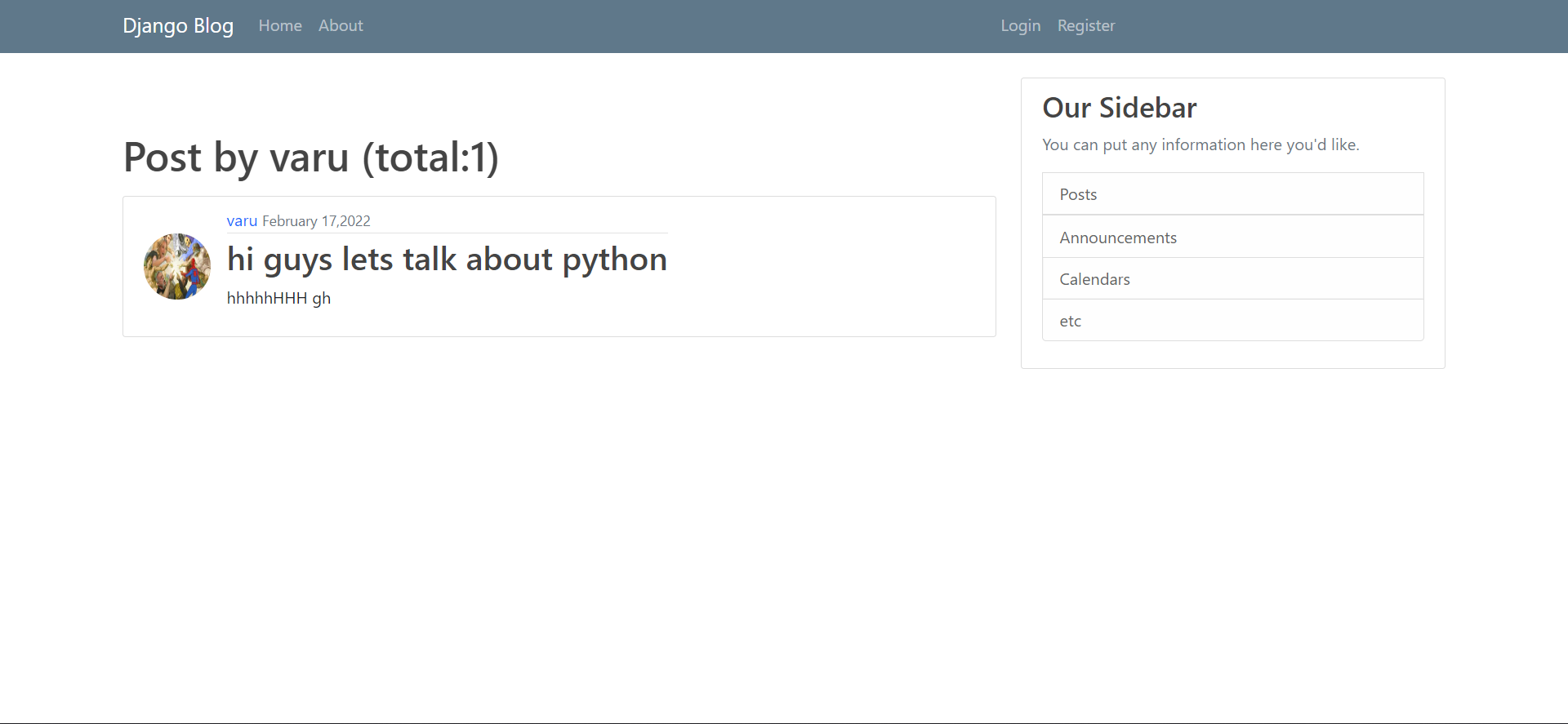Select Posts in the sidebar list
The height and width of the screenshot is (724, 1568).
pos(1233,194)
